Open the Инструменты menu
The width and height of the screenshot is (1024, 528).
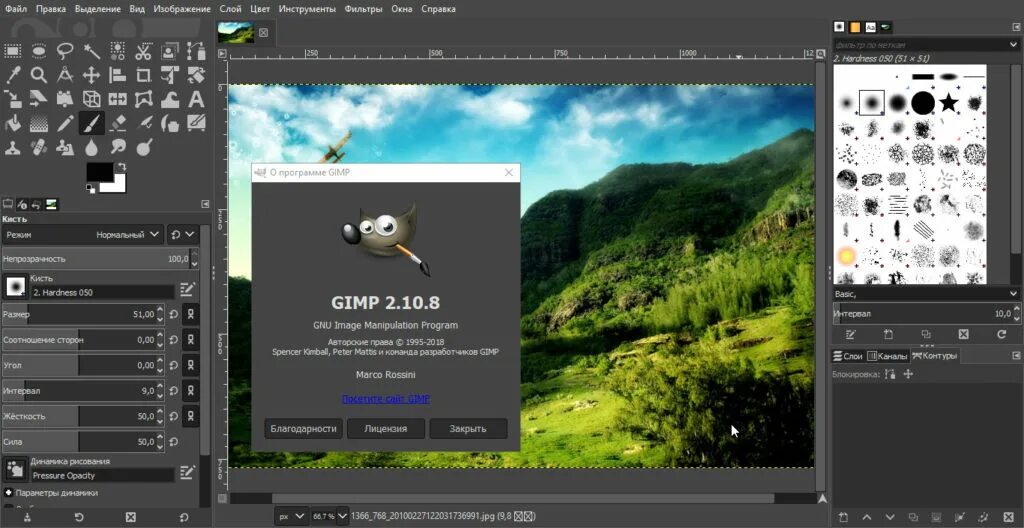tap(307, 9)
